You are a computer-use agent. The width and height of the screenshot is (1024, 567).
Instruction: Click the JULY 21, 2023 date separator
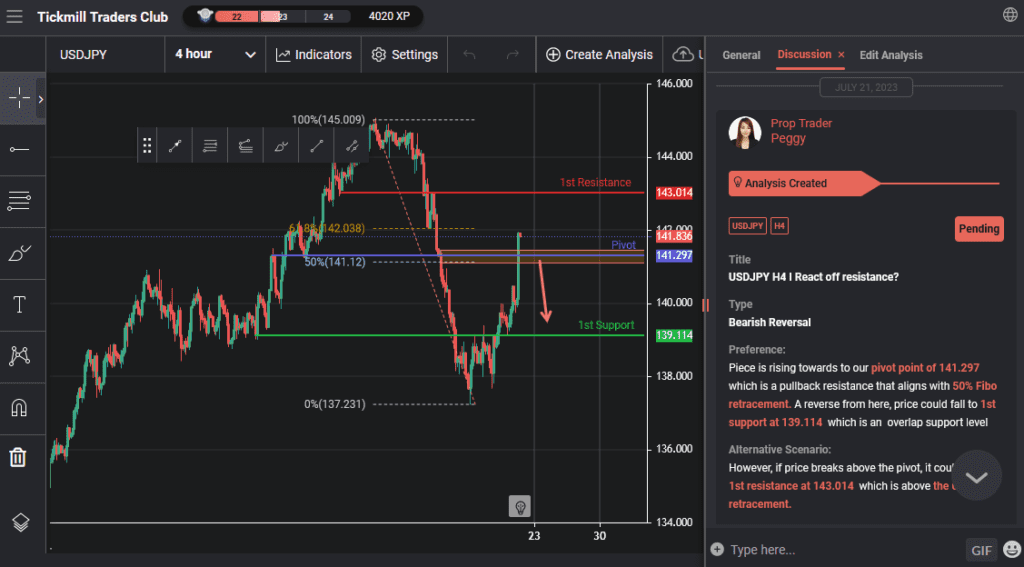[866, 87]
